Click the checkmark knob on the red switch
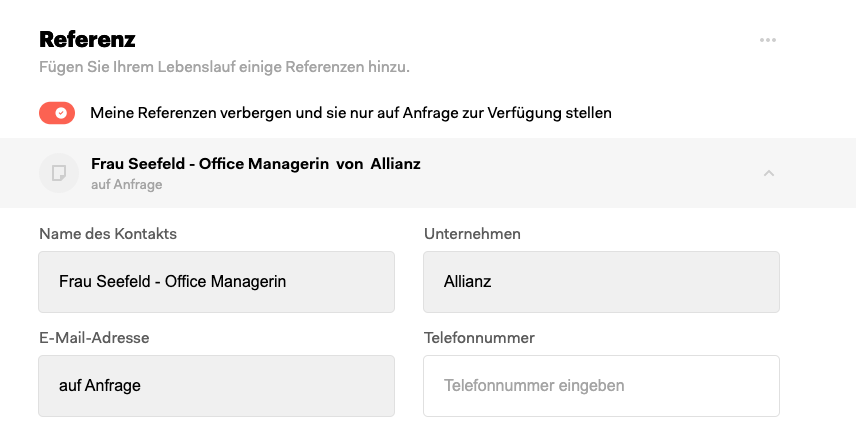The width and height of the screenshot is (856, 444). tap(62, 113)
